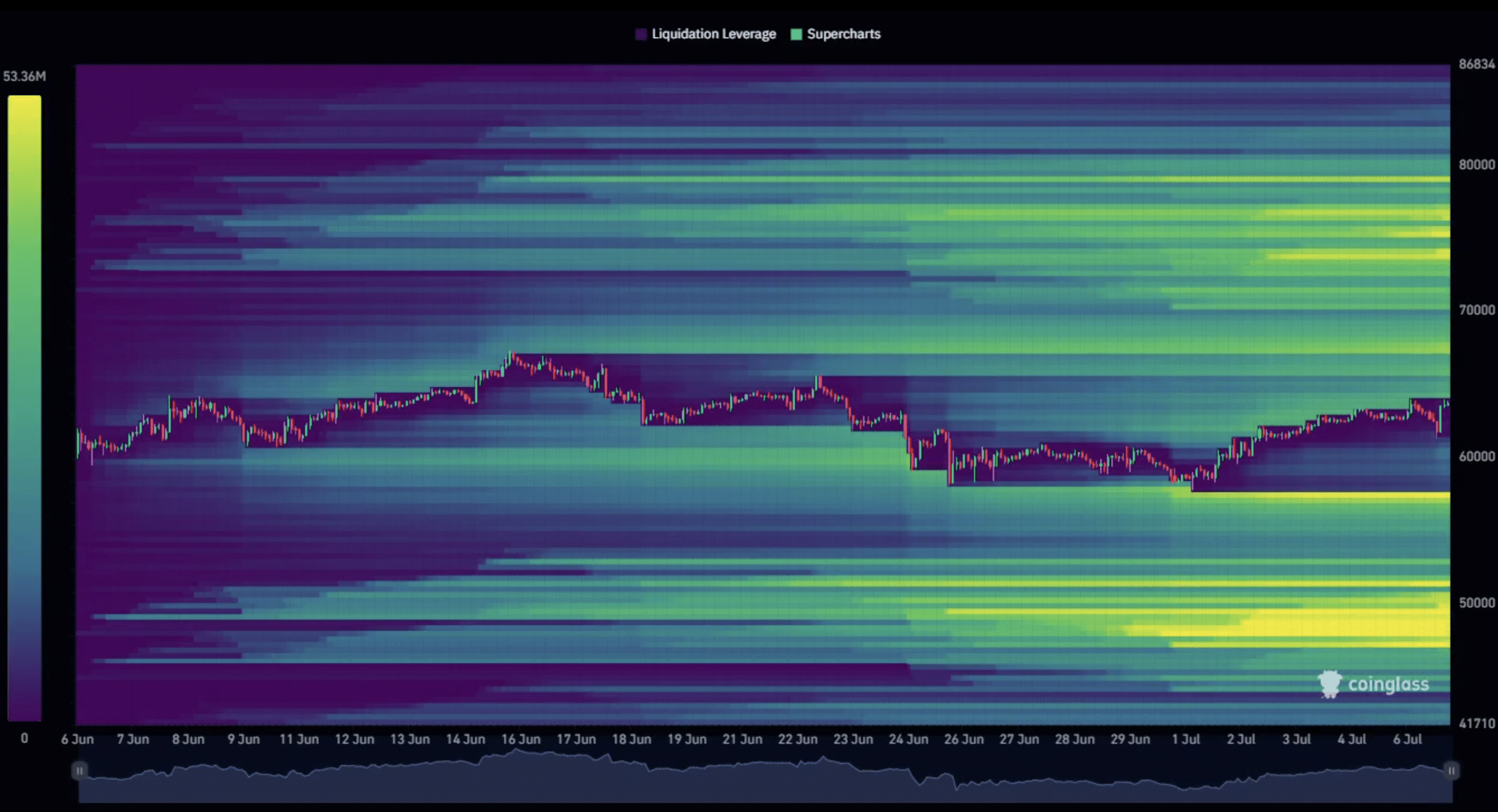Click the 11 Jun date label
1498x812 pixels.
[x=299, y=739]
